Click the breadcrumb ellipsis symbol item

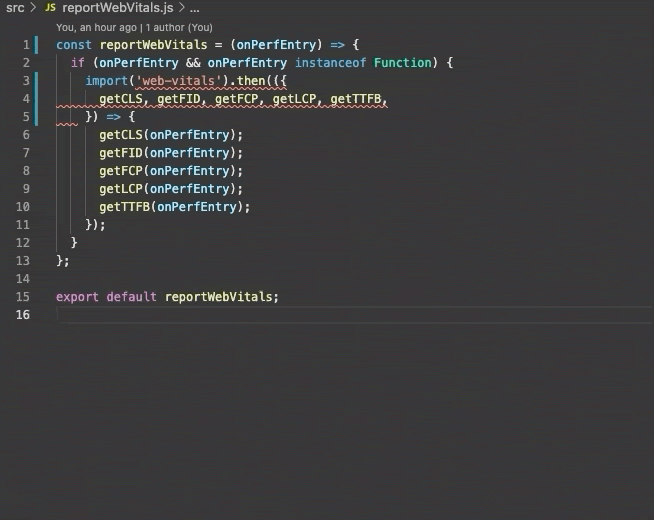194,8
